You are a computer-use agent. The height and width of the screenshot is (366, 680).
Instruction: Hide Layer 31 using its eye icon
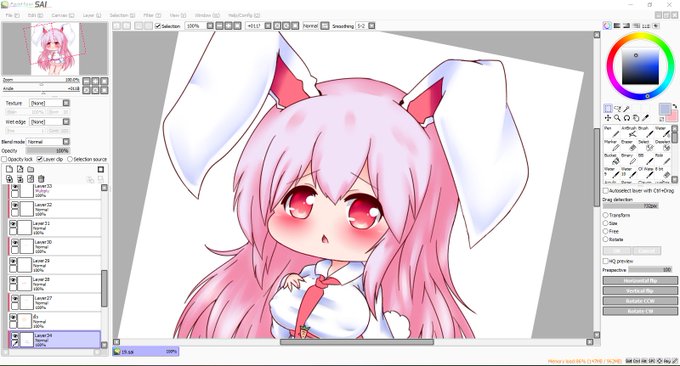pos(13,224)
